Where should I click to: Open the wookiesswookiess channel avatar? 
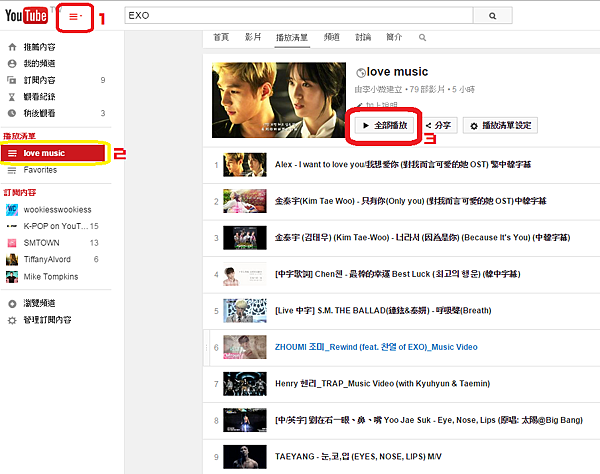tap(12, 210)
